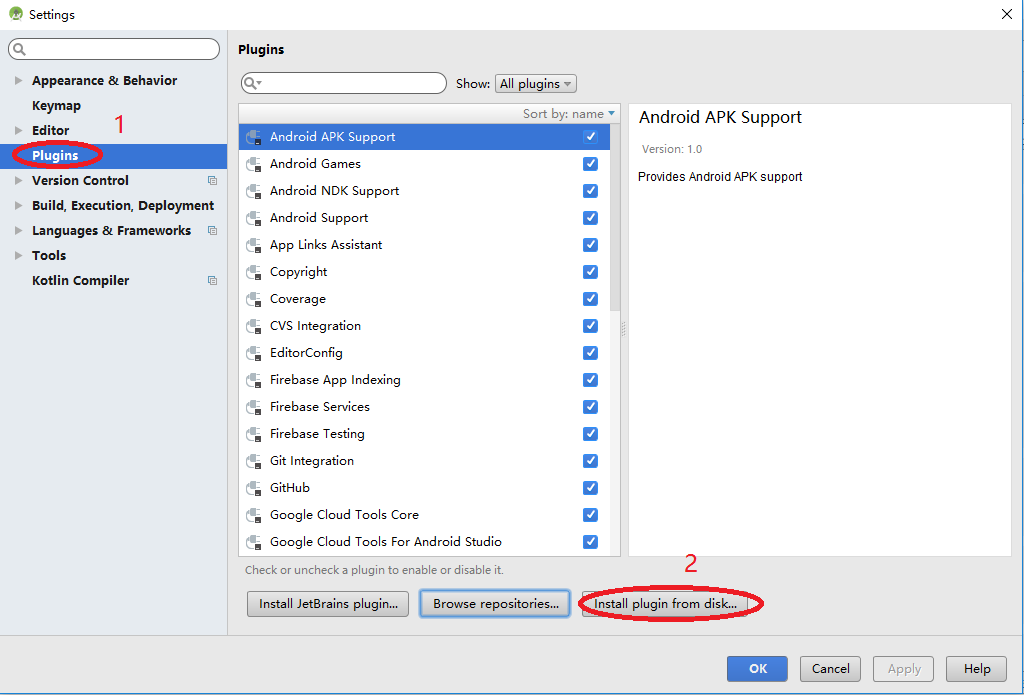The image size is (1024, 695).
Task: Click the Firebase Services plugin icon
Action: point(253,407)
